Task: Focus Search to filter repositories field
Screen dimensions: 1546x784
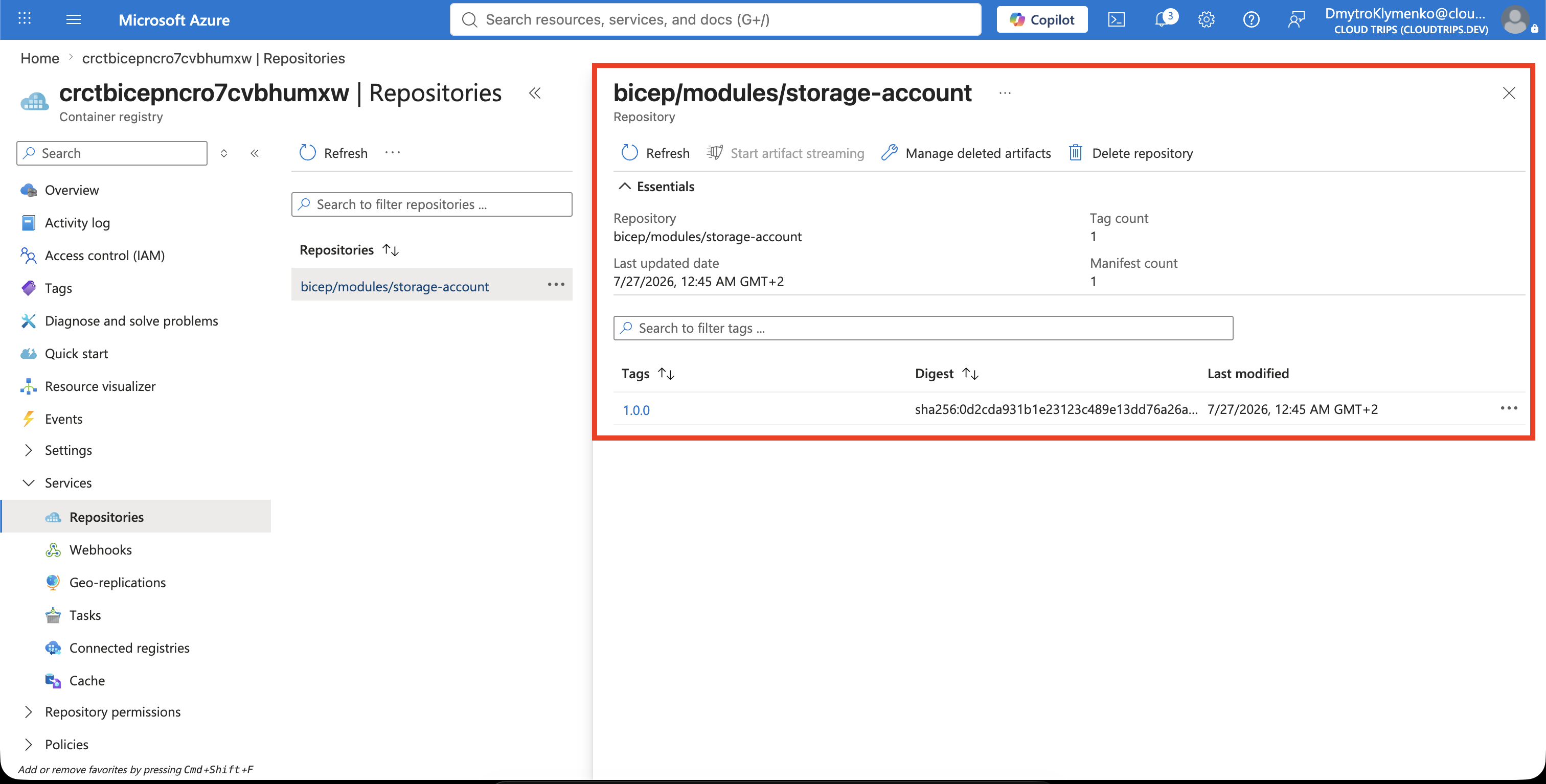Action: 431,204
